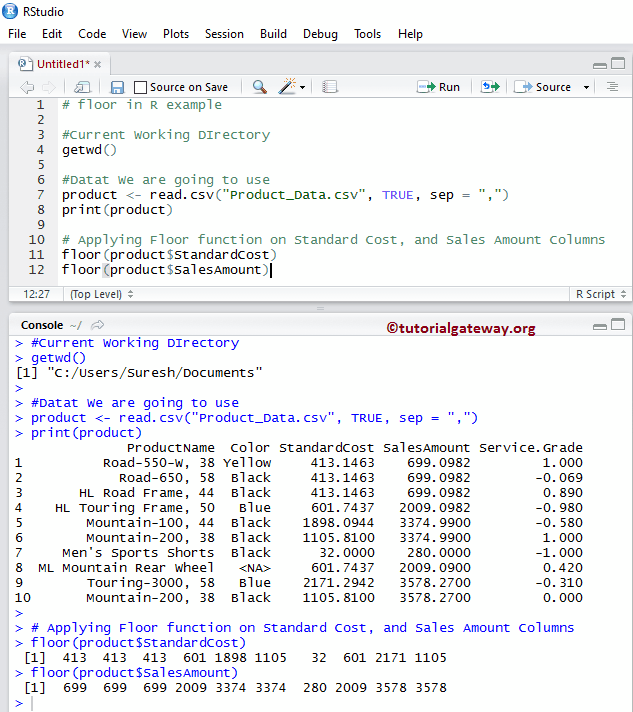Click cursor position 12:27 in status bar
The height and width of the screenshot is (712, 633).
pos(36,294)
